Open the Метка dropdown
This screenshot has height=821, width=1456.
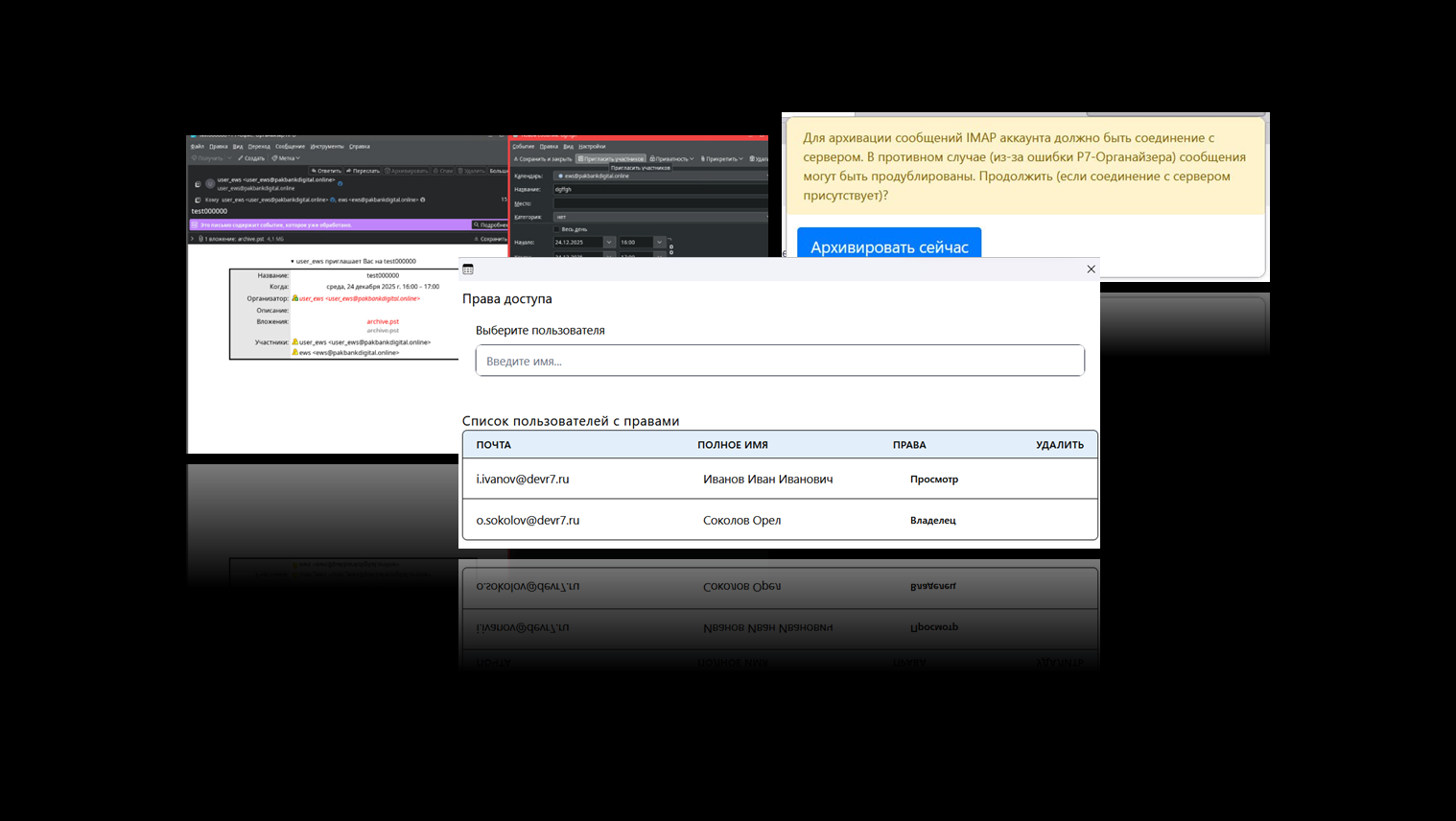(286, 158)
